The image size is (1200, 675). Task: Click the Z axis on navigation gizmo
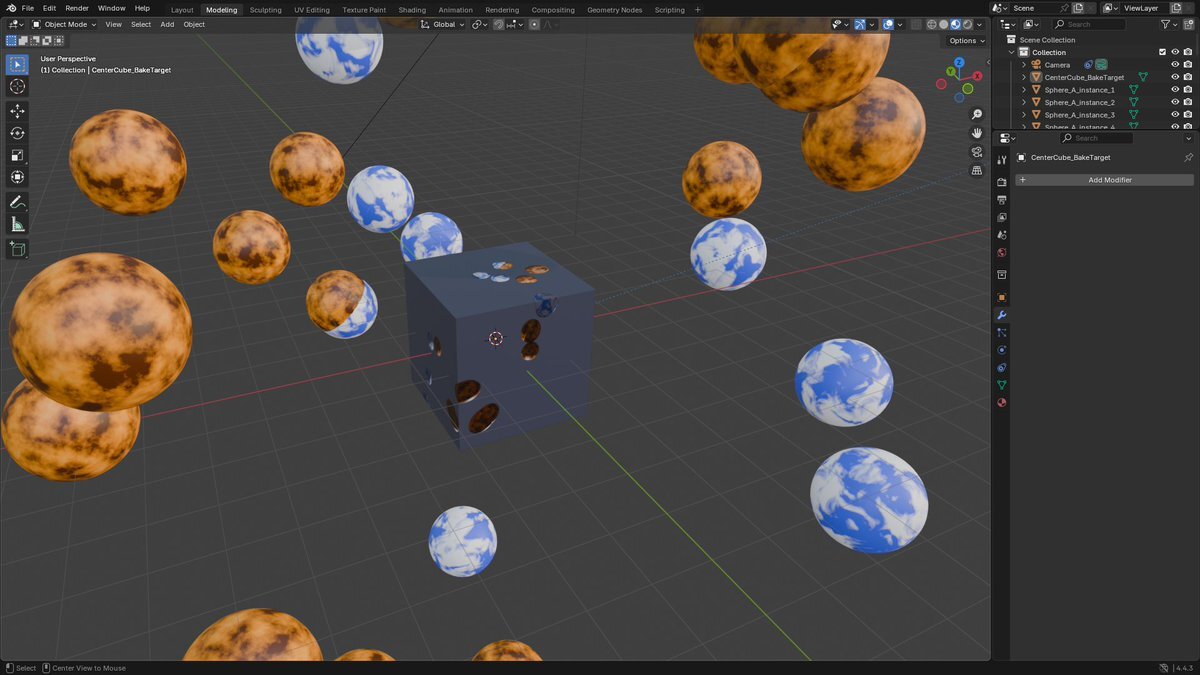pyautogui.click(x=958, y=62)
